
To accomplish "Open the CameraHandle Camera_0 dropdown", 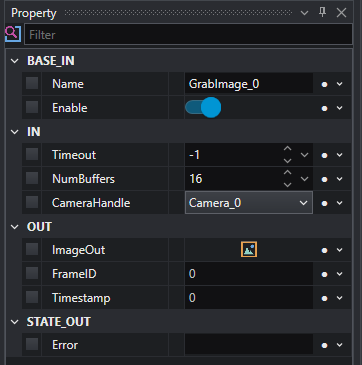I will (x=249, y=203).
